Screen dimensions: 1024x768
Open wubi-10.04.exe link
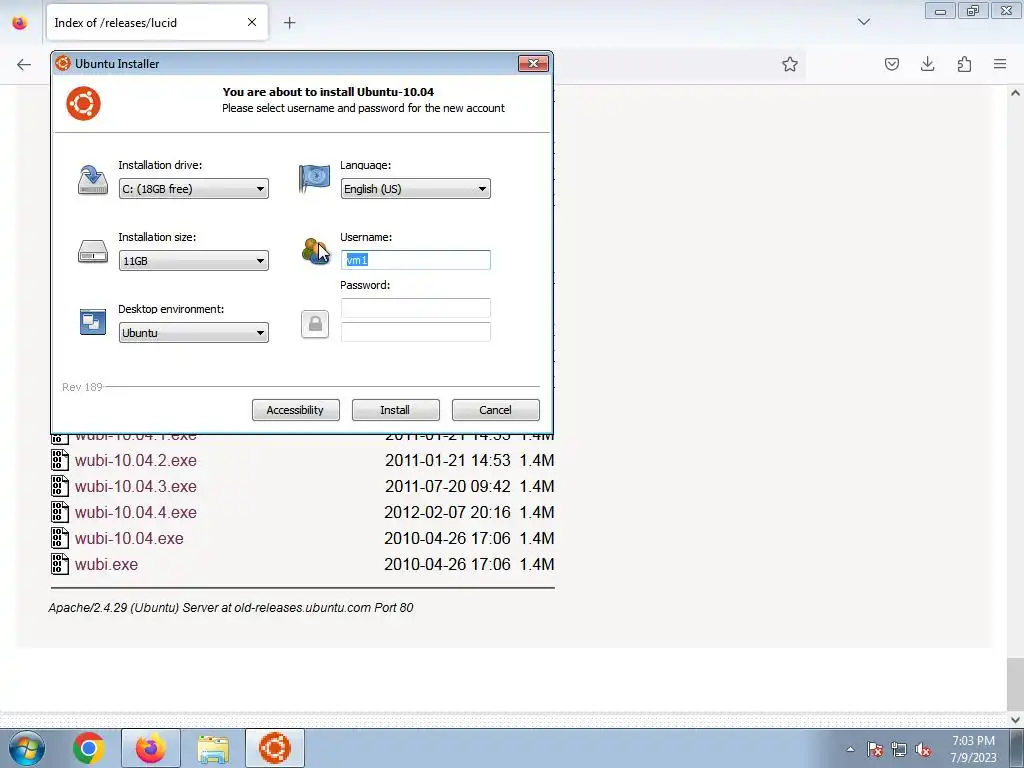[x=129, y=539]
